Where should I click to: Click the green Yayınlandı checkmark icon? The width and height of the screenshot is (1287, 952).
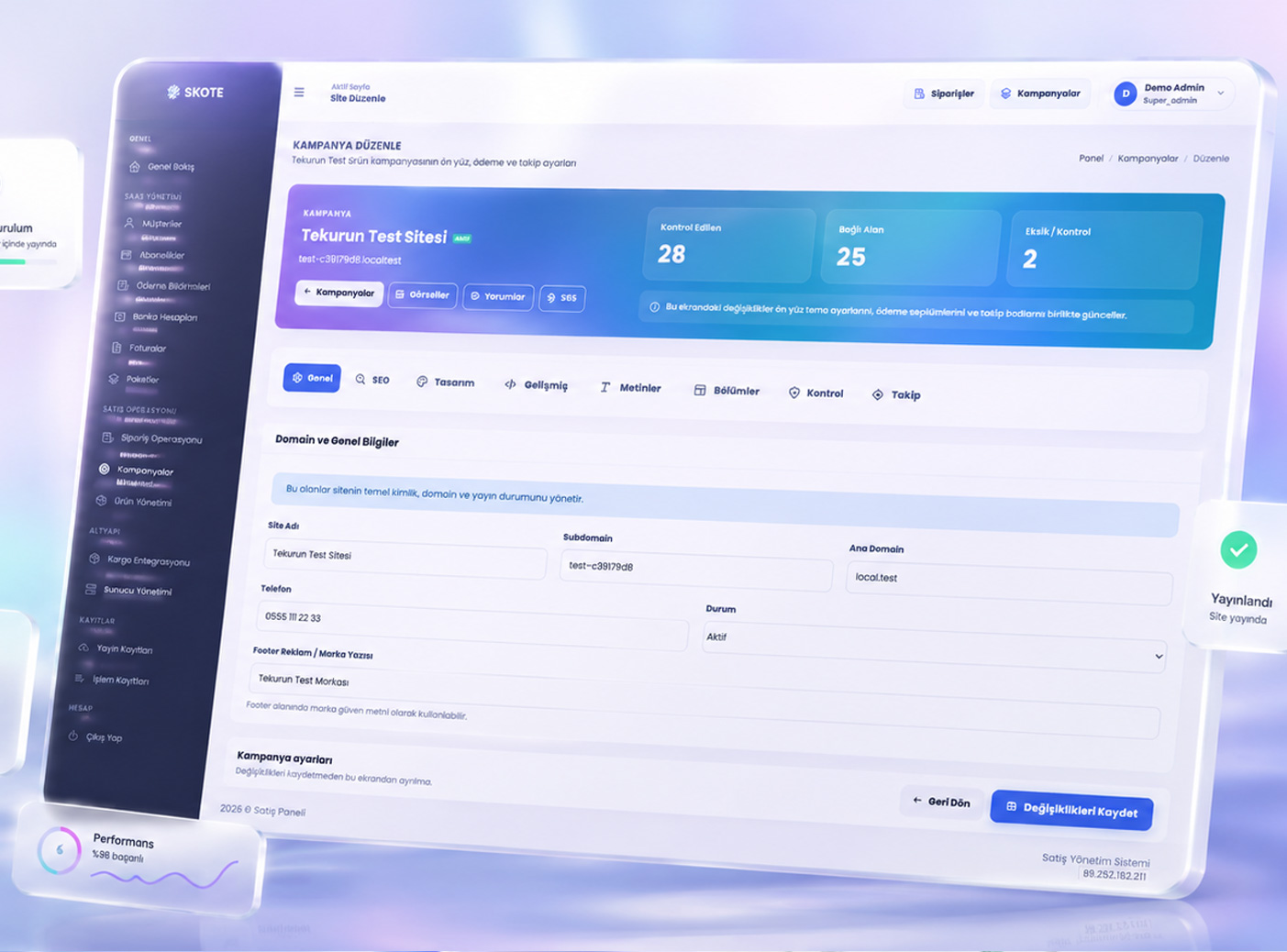click(x=1238, y=549)
